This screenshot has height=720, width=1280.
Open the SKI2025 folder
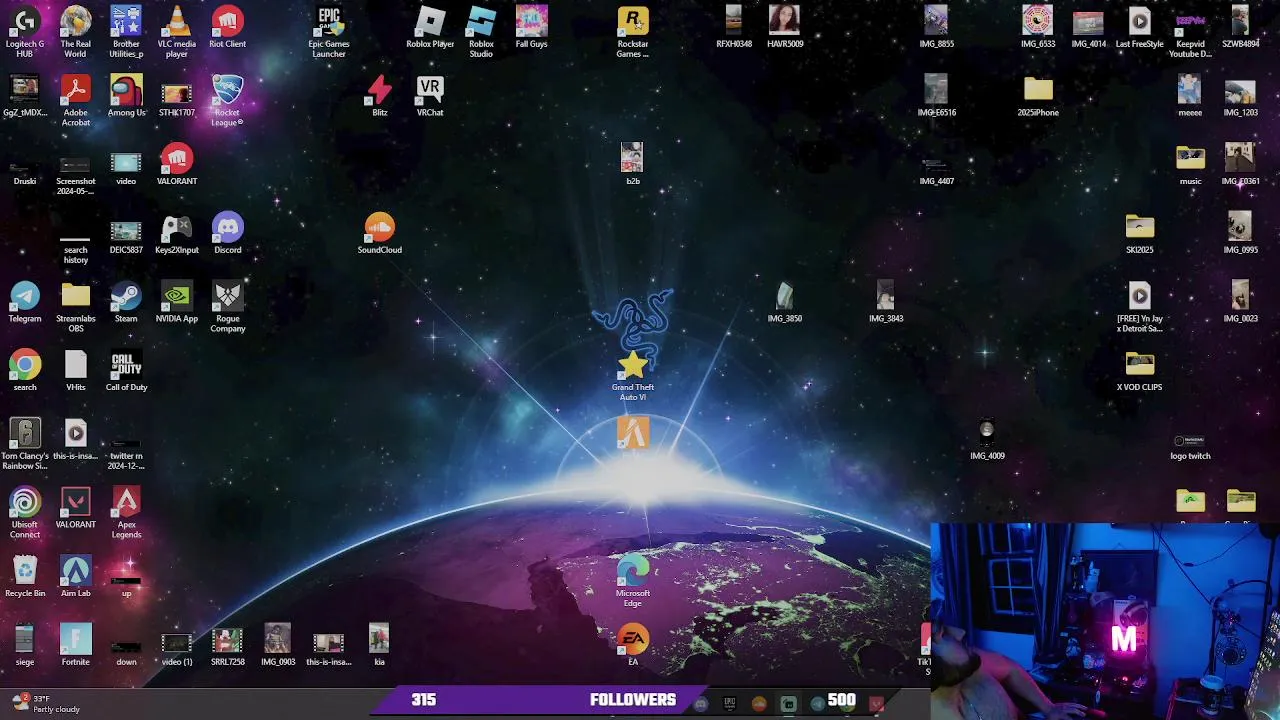click(1140, 234)
